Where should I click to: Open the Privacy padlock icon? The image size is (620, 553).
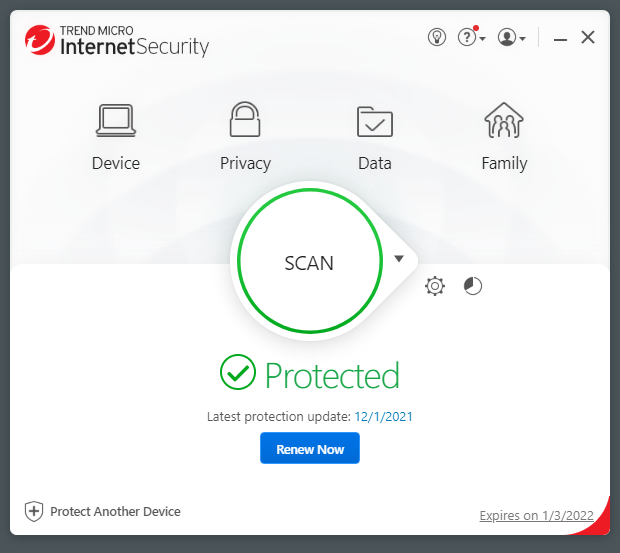(x=245, y=121)
